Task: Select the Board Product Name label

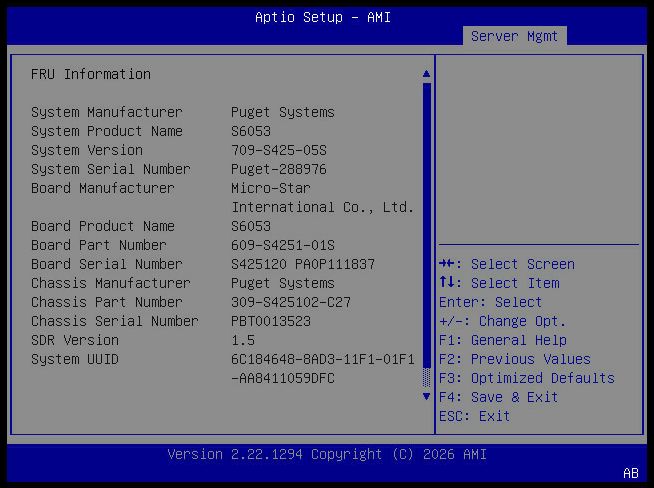Action: [103, 226]
